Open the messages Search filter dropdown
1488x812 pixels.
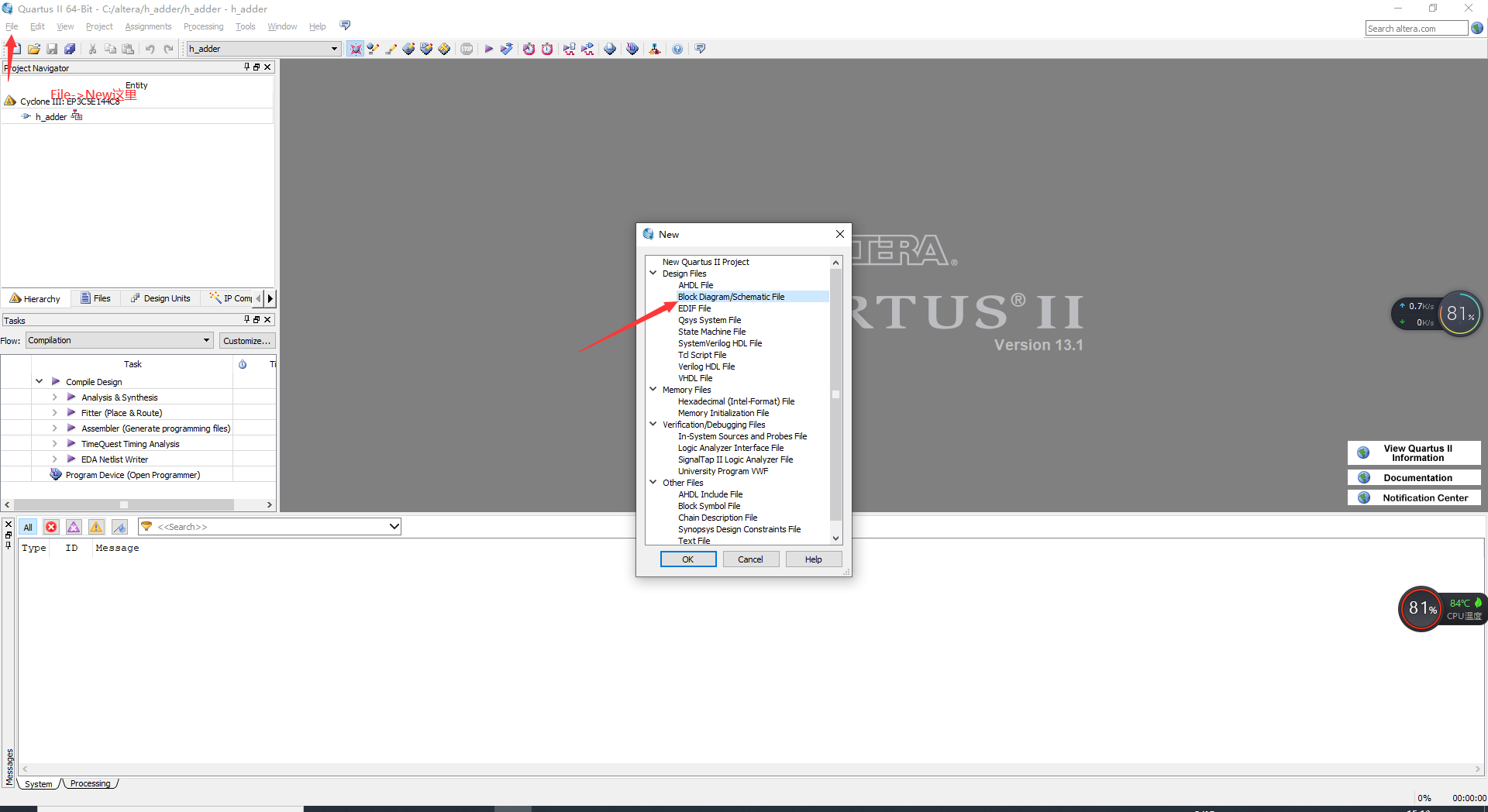tap(394, 527)
